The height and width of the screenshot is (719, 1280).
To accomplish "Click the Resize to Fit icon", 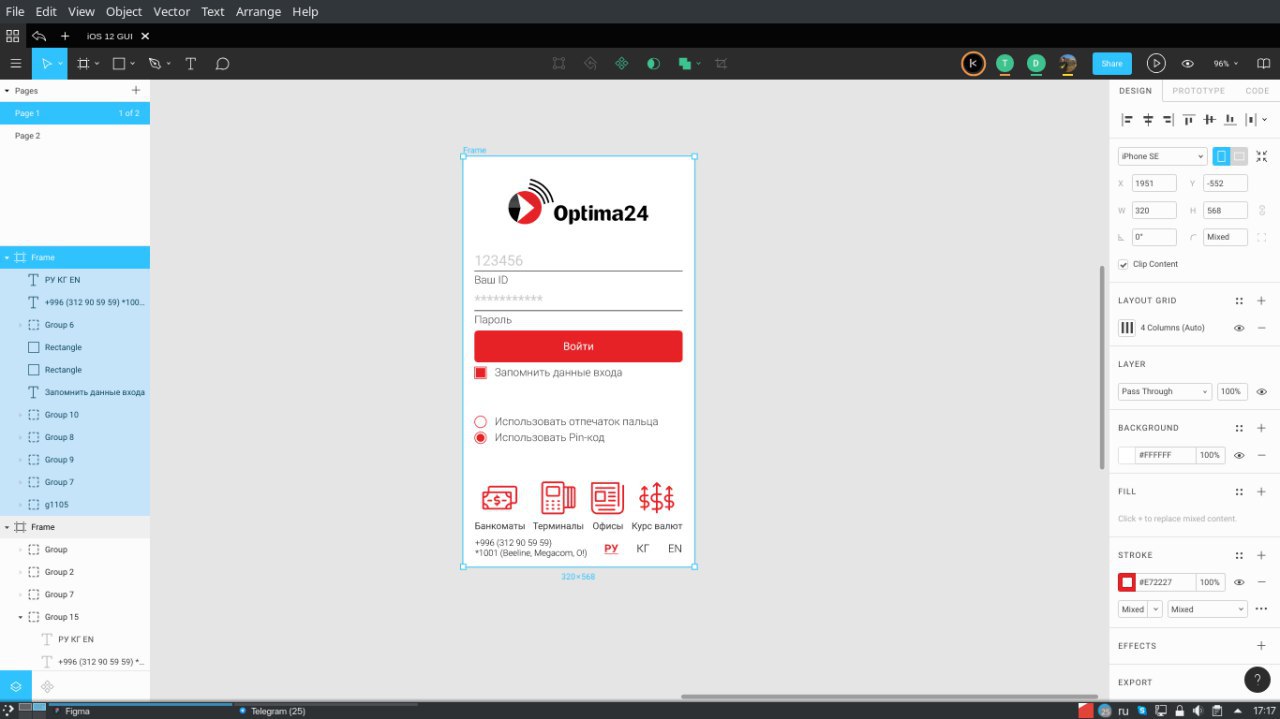I will [x=1262, y=156].
